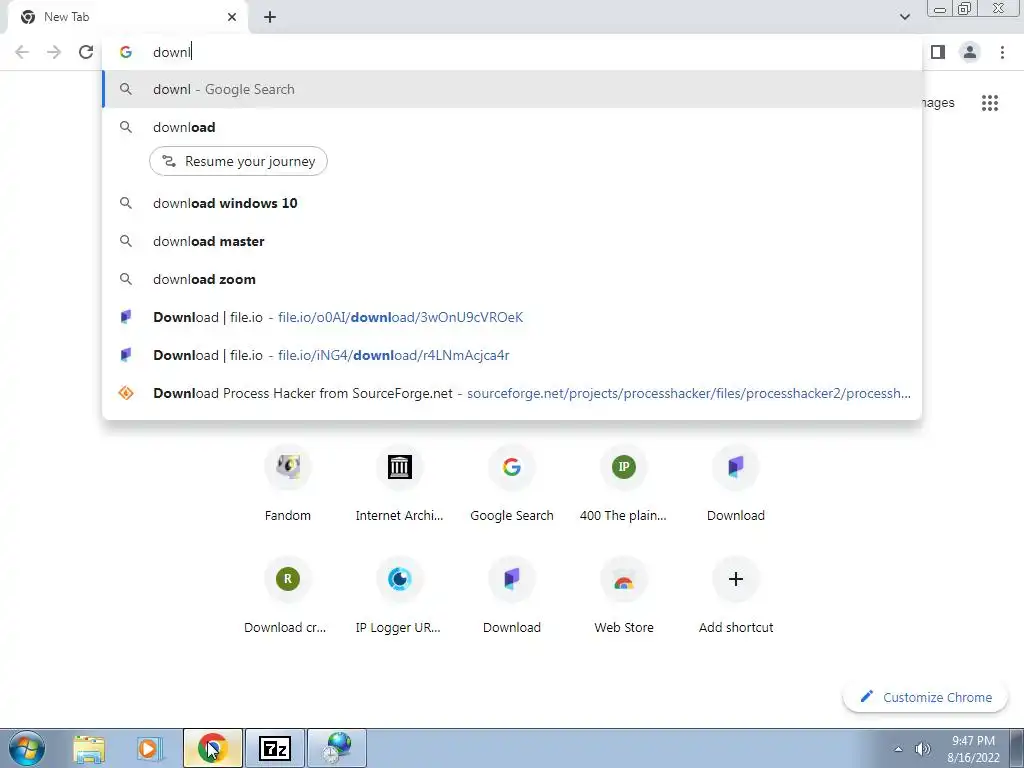Open the Chrome three-dot menu
The height and width of the screenshot is (768, 1024).
1002,52
